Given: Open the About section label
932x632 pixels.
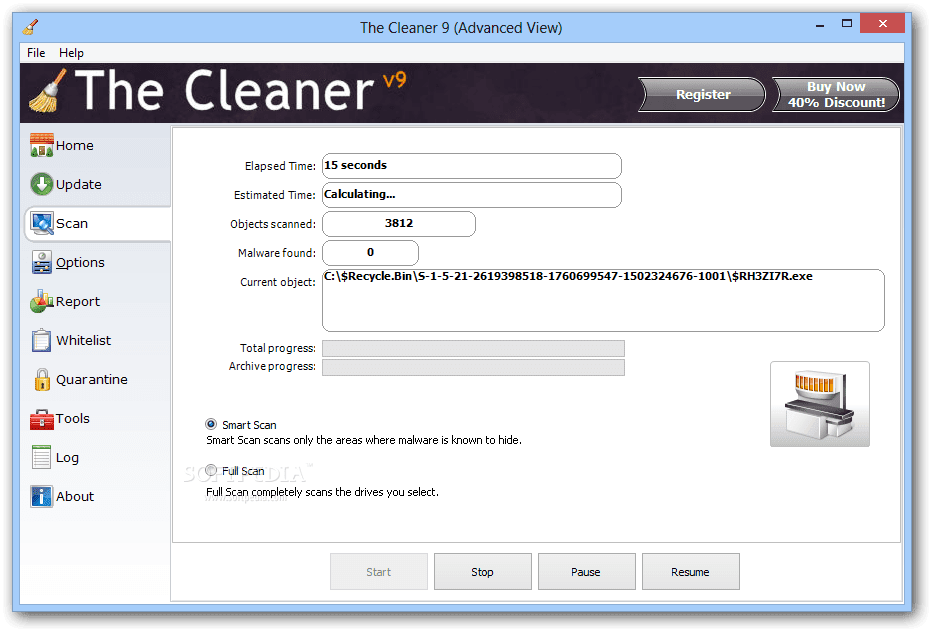Looking at the screenshot, I should (x=75, y=496).
